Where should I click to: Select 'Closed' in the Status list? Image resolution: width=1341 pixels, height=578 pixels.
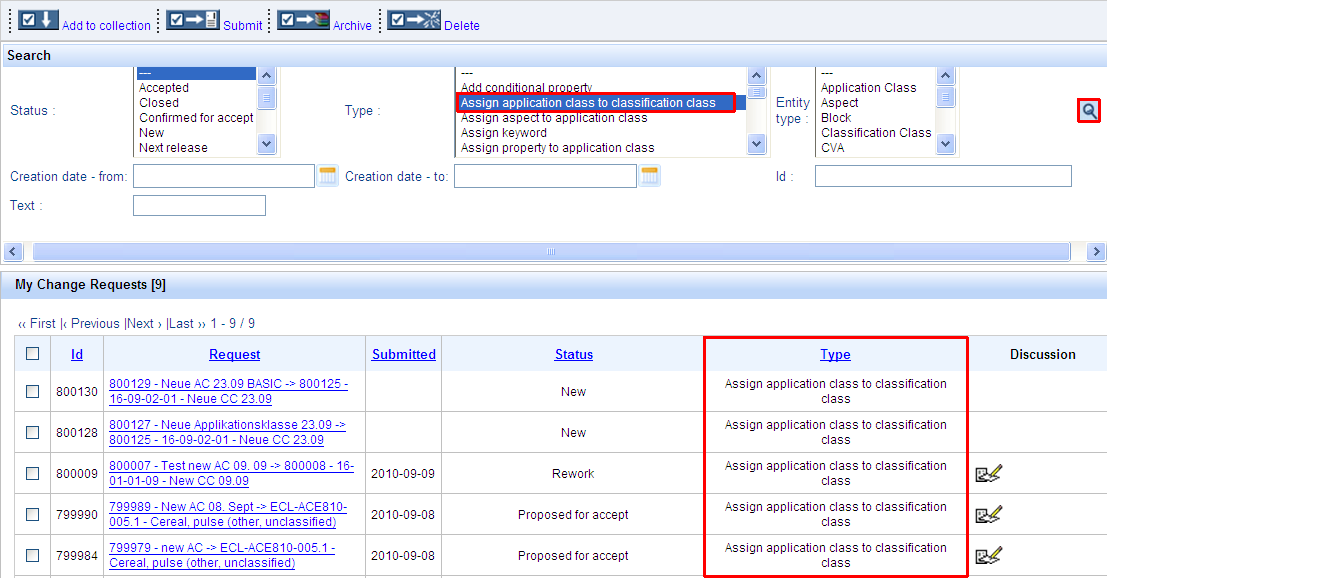pyautogui.click(x=159, y=103)
